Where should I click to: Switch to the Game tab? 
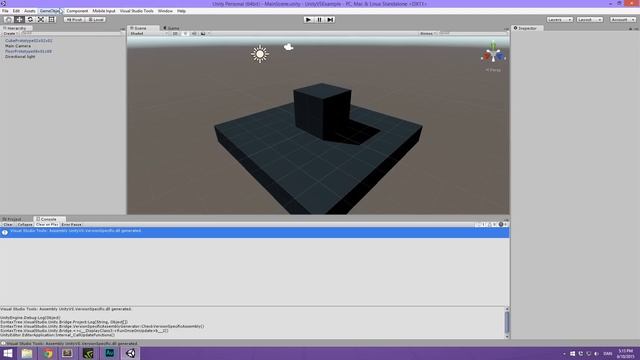[172, 28]
